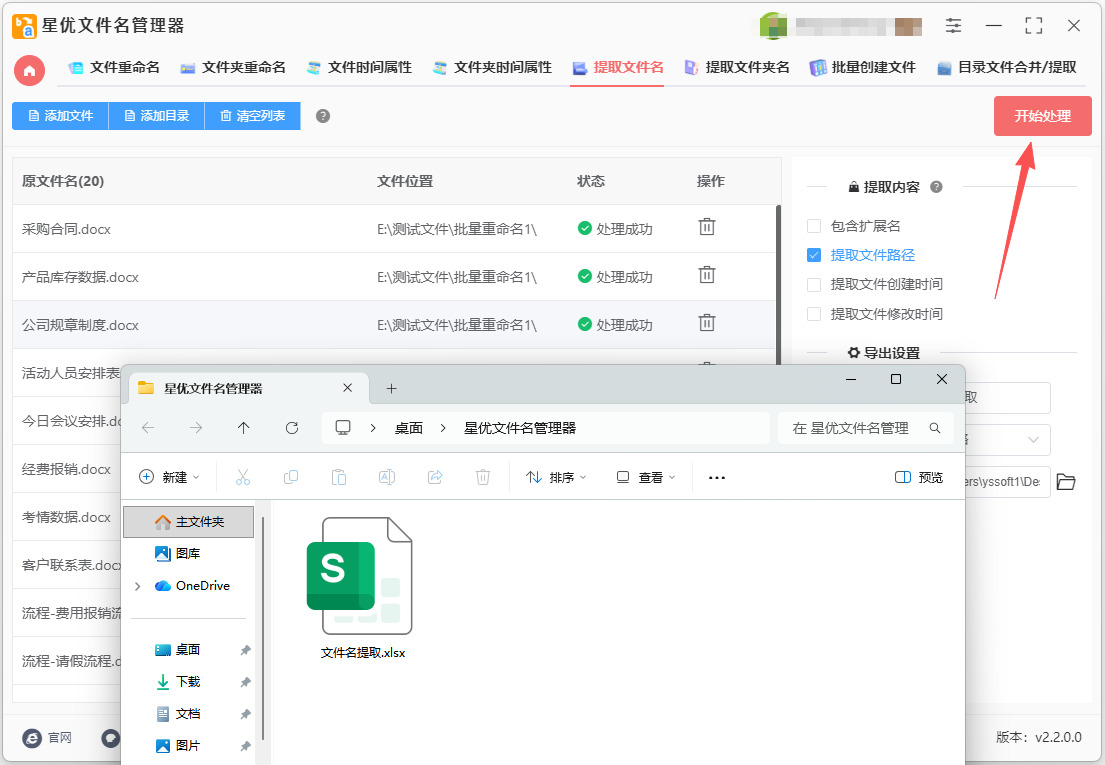
Task: Refresh the Explorer folder view
Action: (292, 428)
